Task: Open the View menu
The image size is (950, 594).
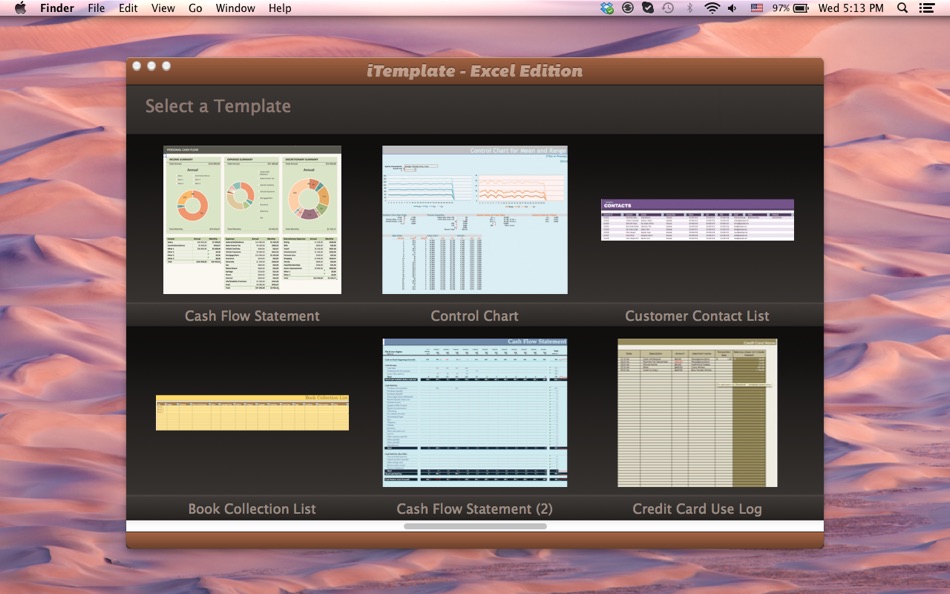Action: click(163, 8)
